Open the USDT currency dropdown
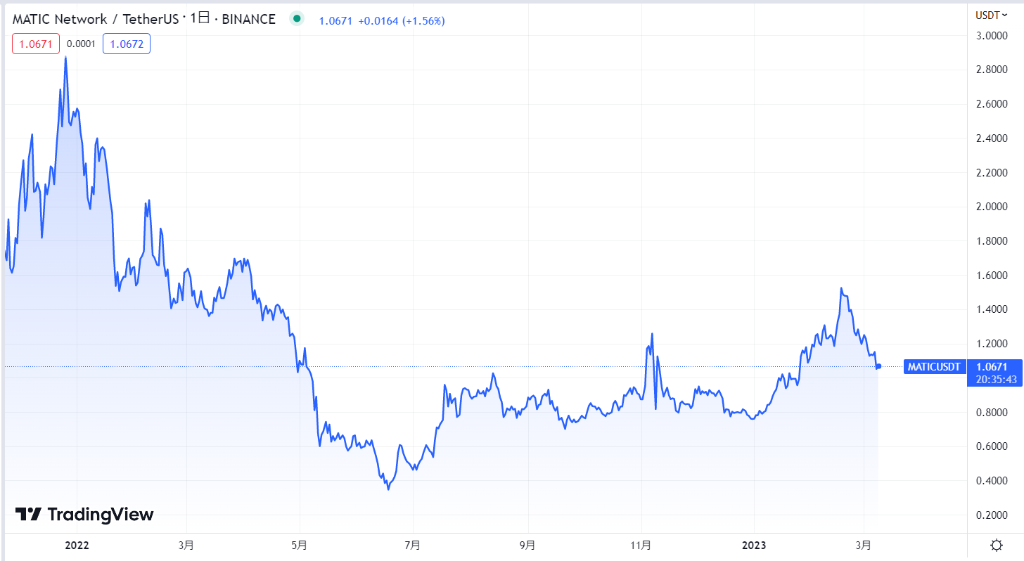Viewport: 1024px width, 561px height. click(x=991, y=15)
